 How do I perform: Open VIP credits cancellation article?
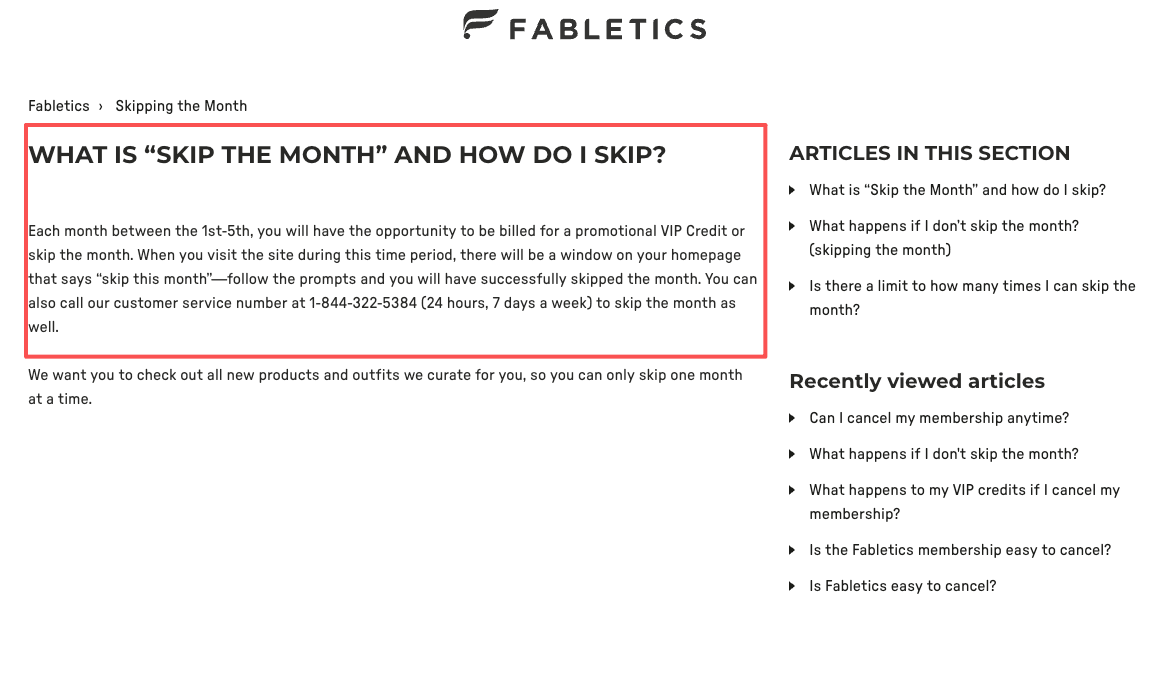pos(964,502)
